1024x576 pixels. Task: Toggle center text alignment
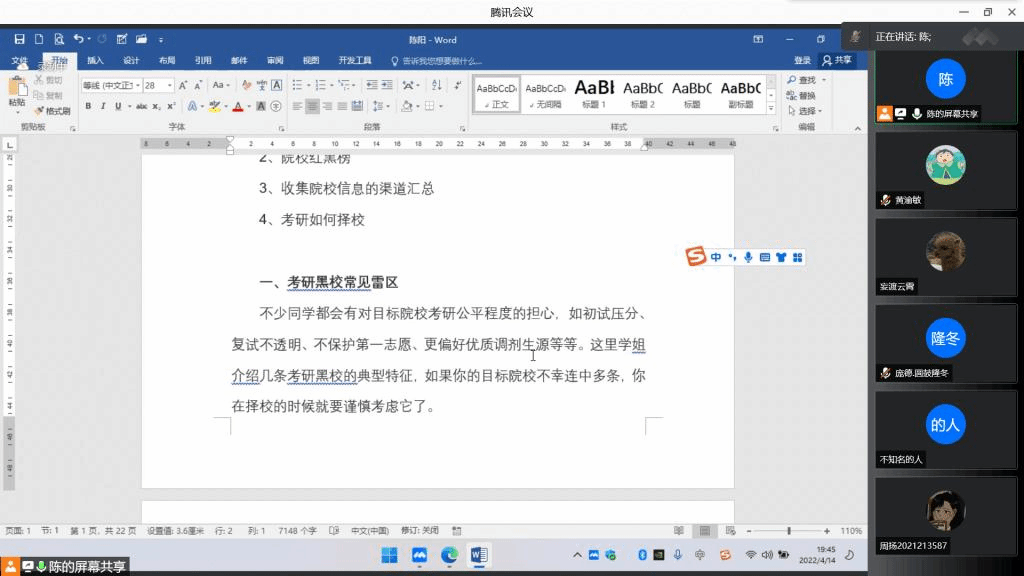[x=312, y=106]
